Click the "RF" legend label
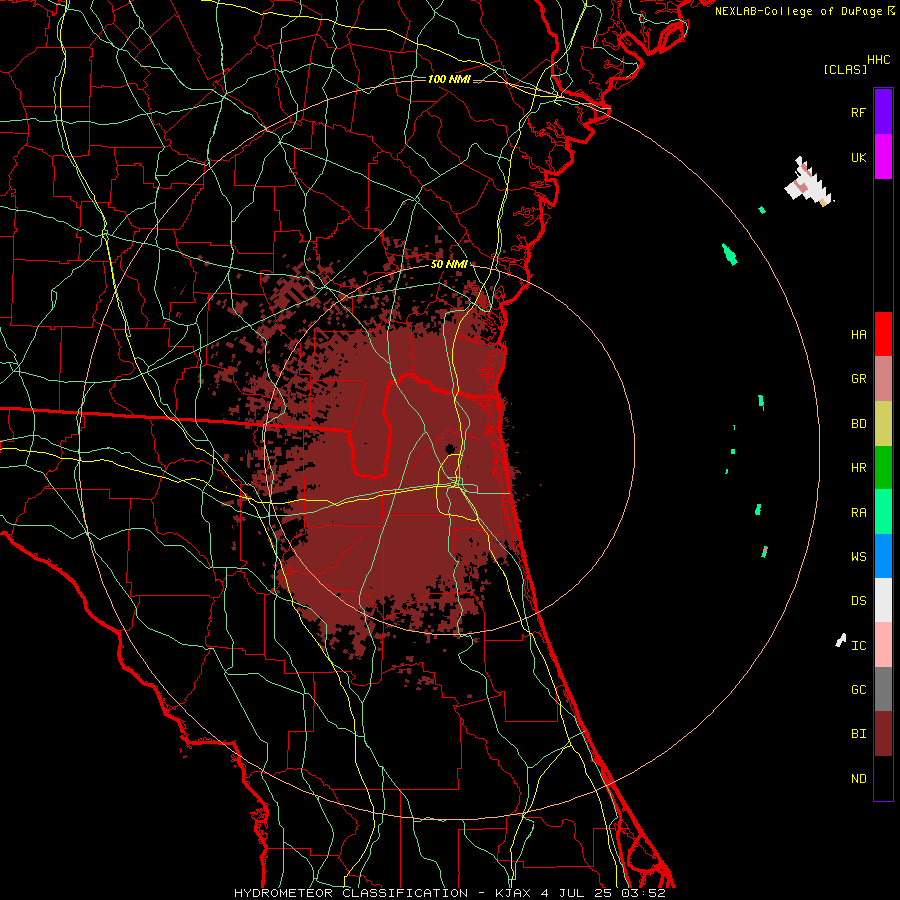This screenshot has height=900, width=900. 858,112
